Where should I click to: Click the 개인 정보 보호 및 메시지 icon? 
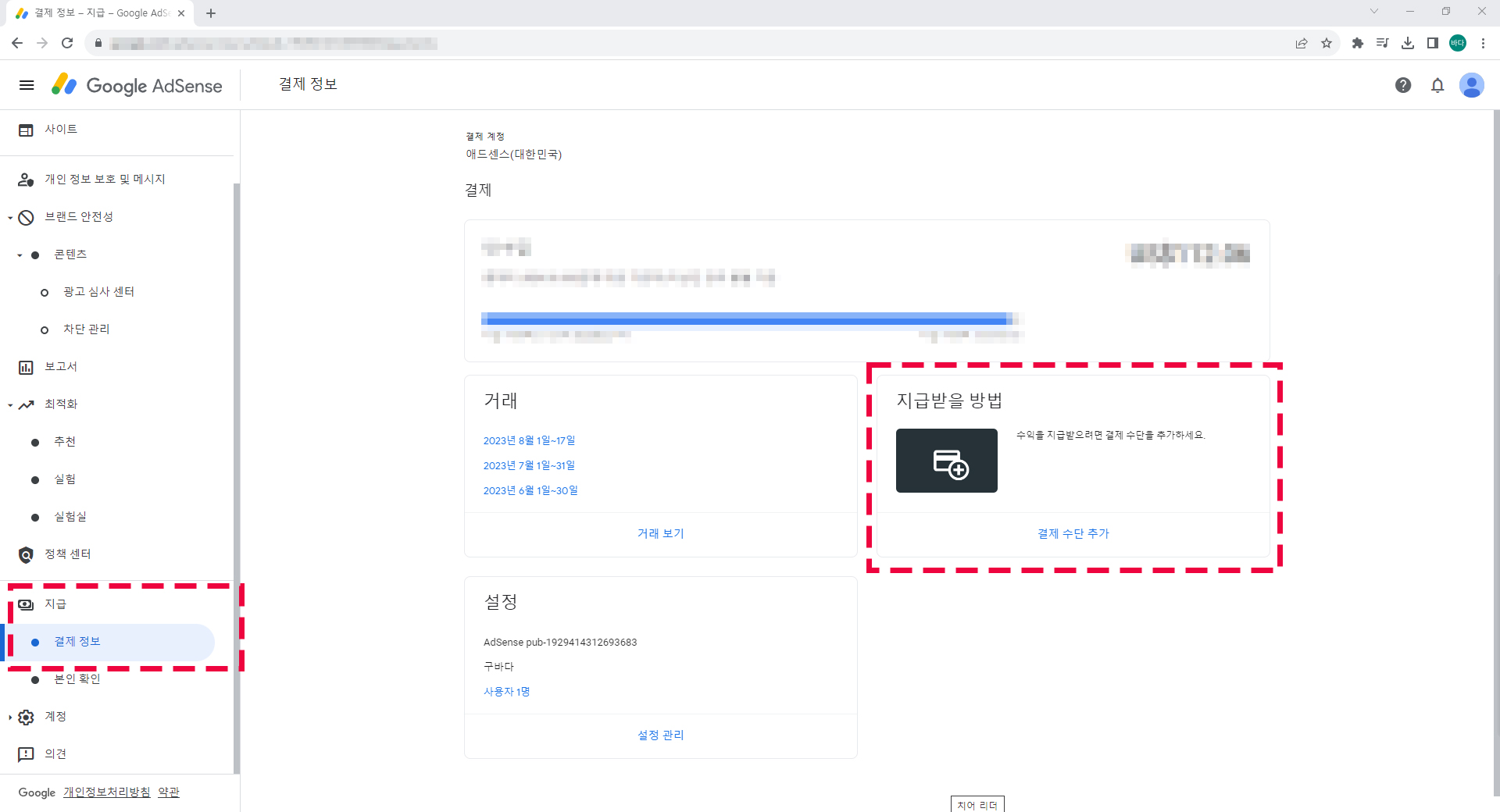point(26,180)
